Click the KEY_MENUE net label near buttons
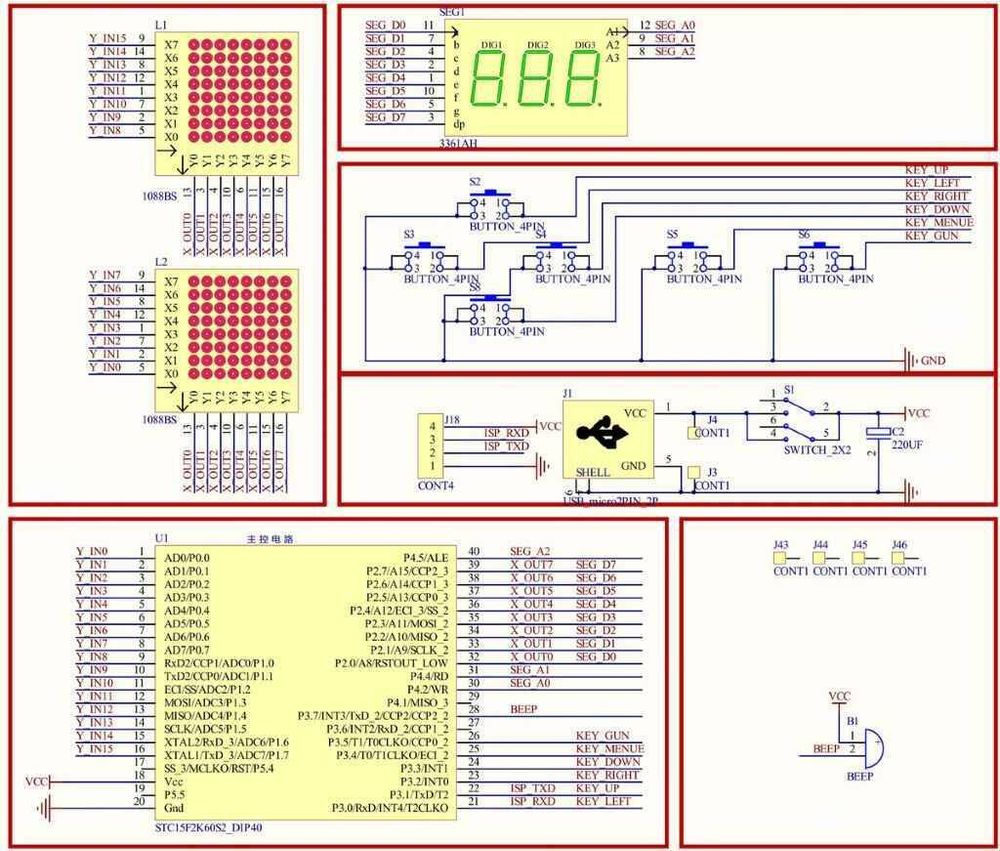Viewport: 1000px width, 851px height. pyautogui.click(x=939, y=223)
